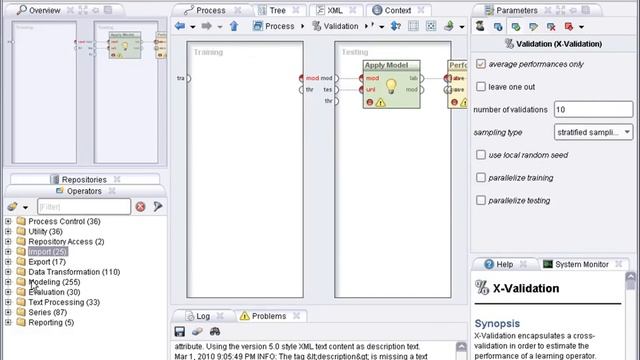This screenshot has width=640, height=360.
Task: Switch to the XML tab
Action: coord(334,10)
